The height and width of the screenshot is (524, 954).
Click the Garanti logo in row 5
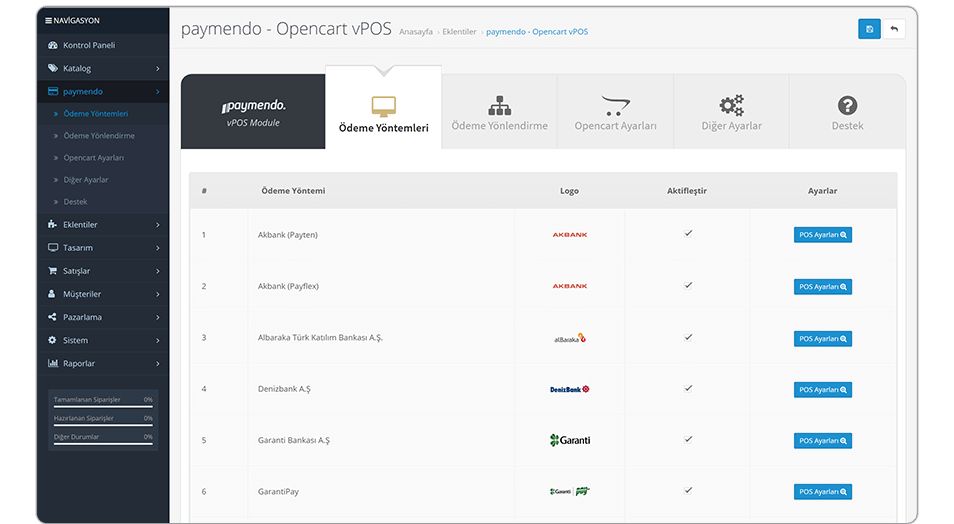click(x=569, y=440)
